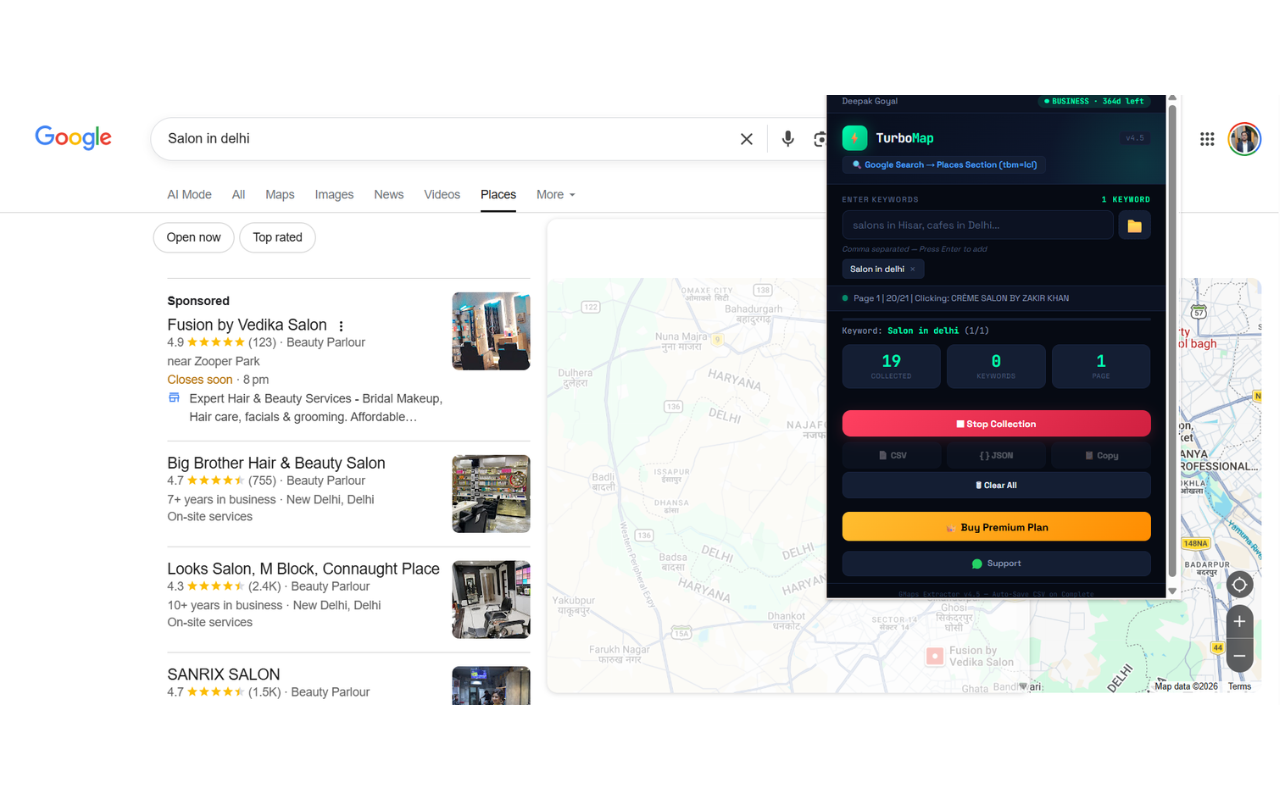Click the microphone icon in search bar
This screenshot has height=800, width=1280.
[x=788, y=138]
